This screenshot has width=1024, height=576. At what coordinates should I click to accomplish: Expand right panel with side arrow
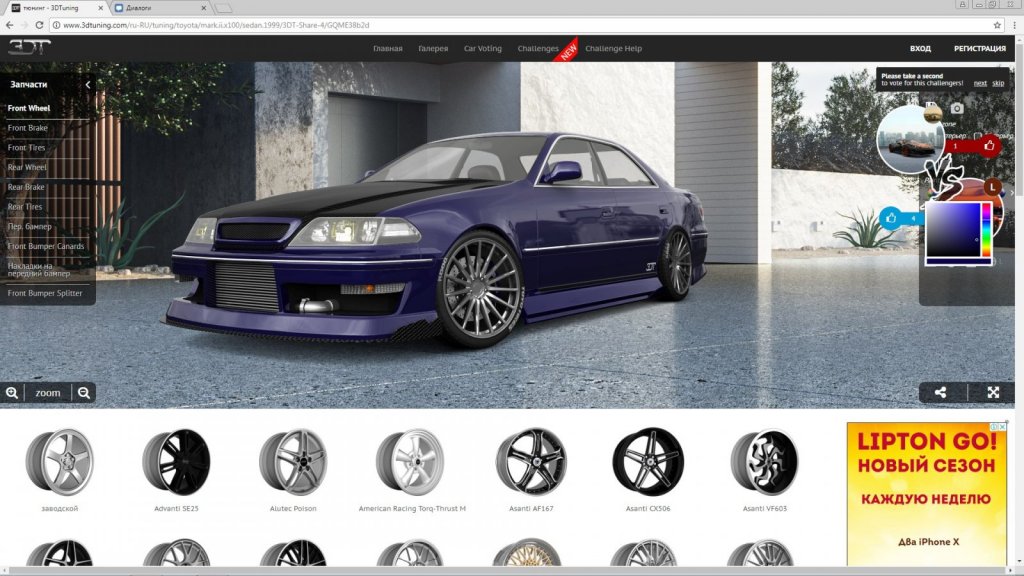(1012, 192)
